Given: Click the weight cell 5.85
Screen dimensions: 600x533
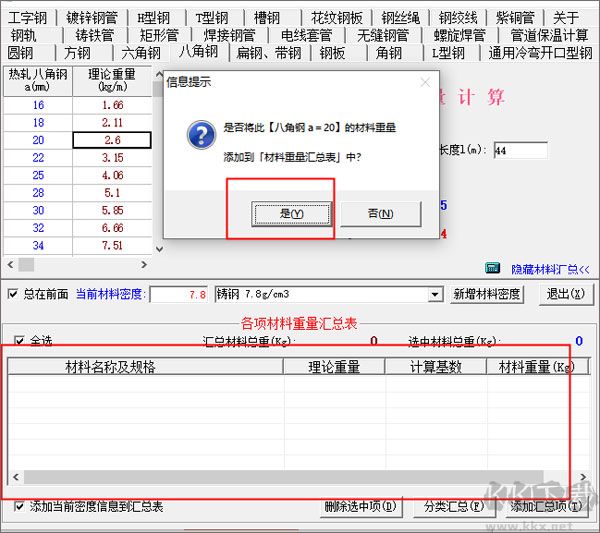Looking at the screenshot, I should click(x=112, y=210).
